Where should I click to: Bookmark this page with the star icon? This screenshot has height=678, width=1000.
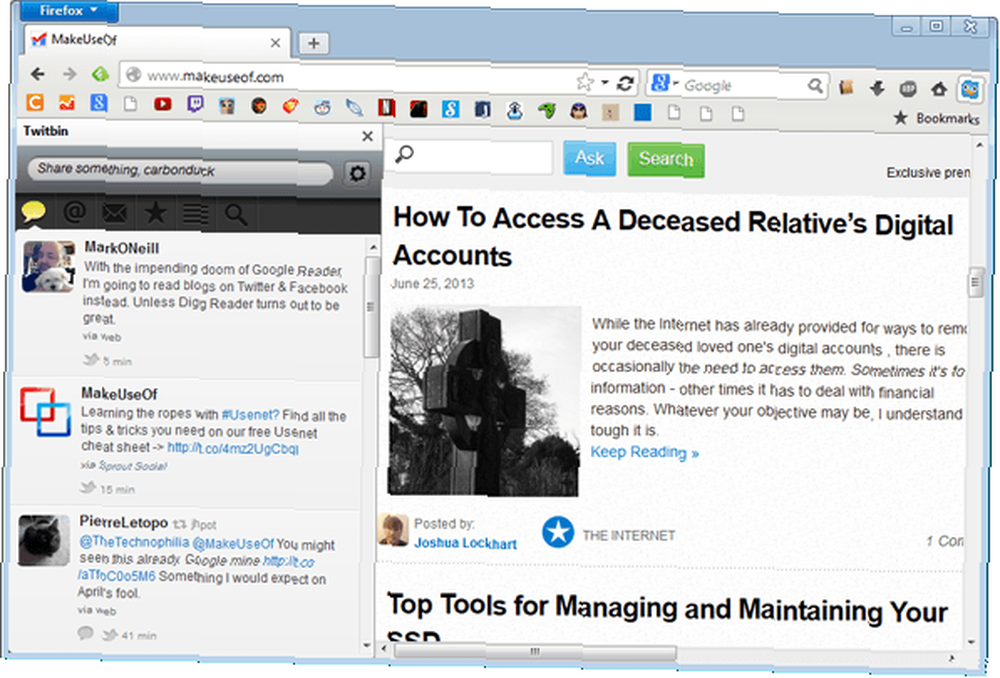[x=584, y=82]
